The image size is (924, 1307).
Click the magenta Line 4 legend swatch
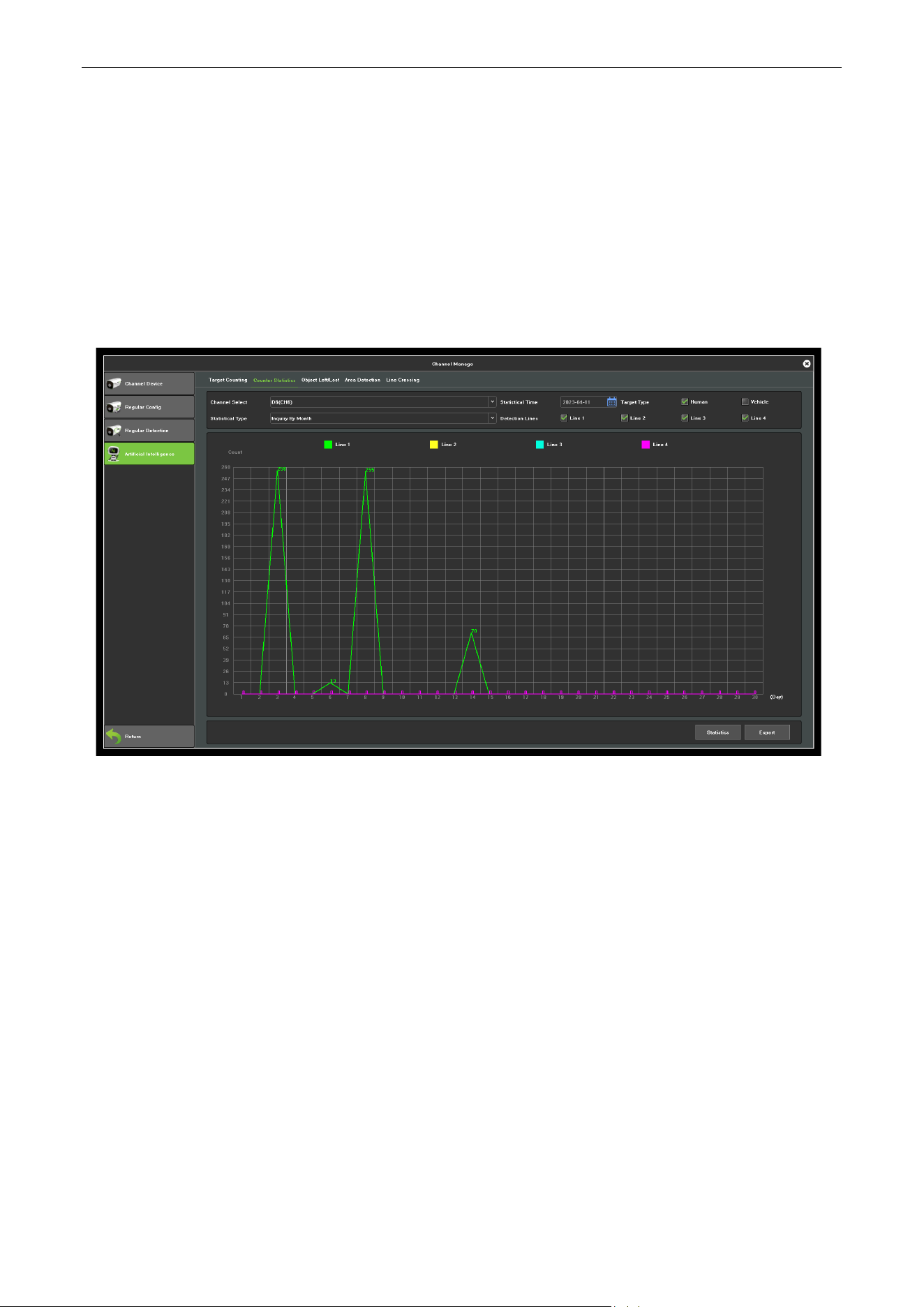point(646,444)
